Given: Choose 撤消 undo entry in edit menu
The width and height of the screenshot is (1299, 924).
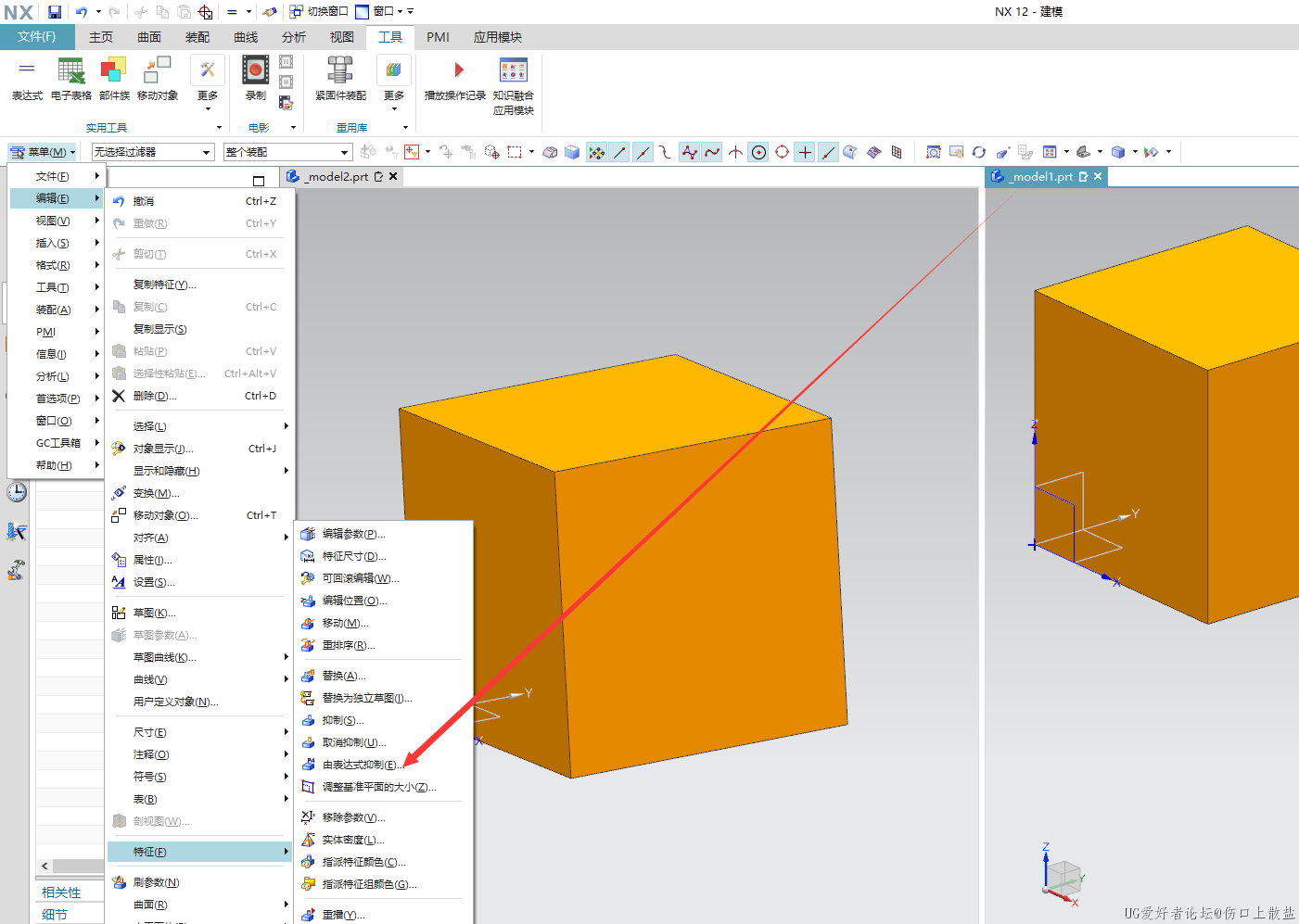Looking at the screenshot, I should (199, 201).
